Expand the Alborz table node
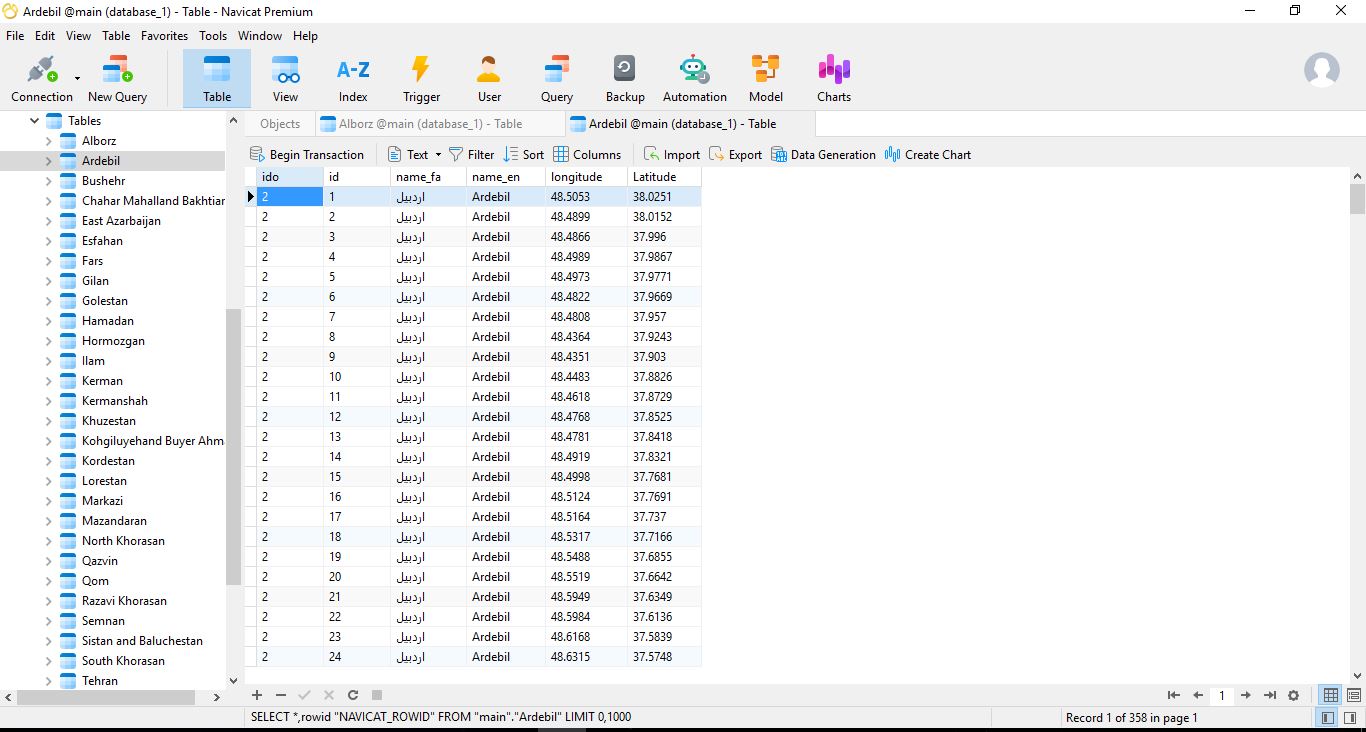 [48, 141]
